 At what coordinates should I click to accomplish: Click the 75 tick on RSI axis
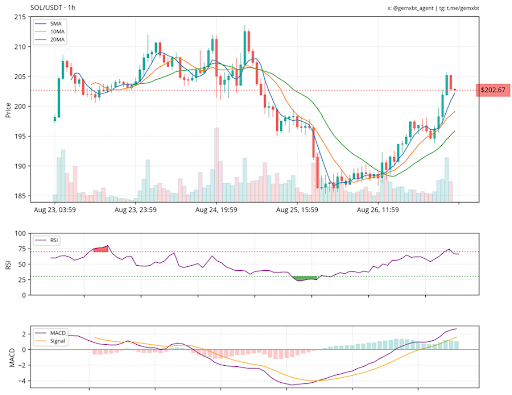pyautogui.click(x=22, y=249)
